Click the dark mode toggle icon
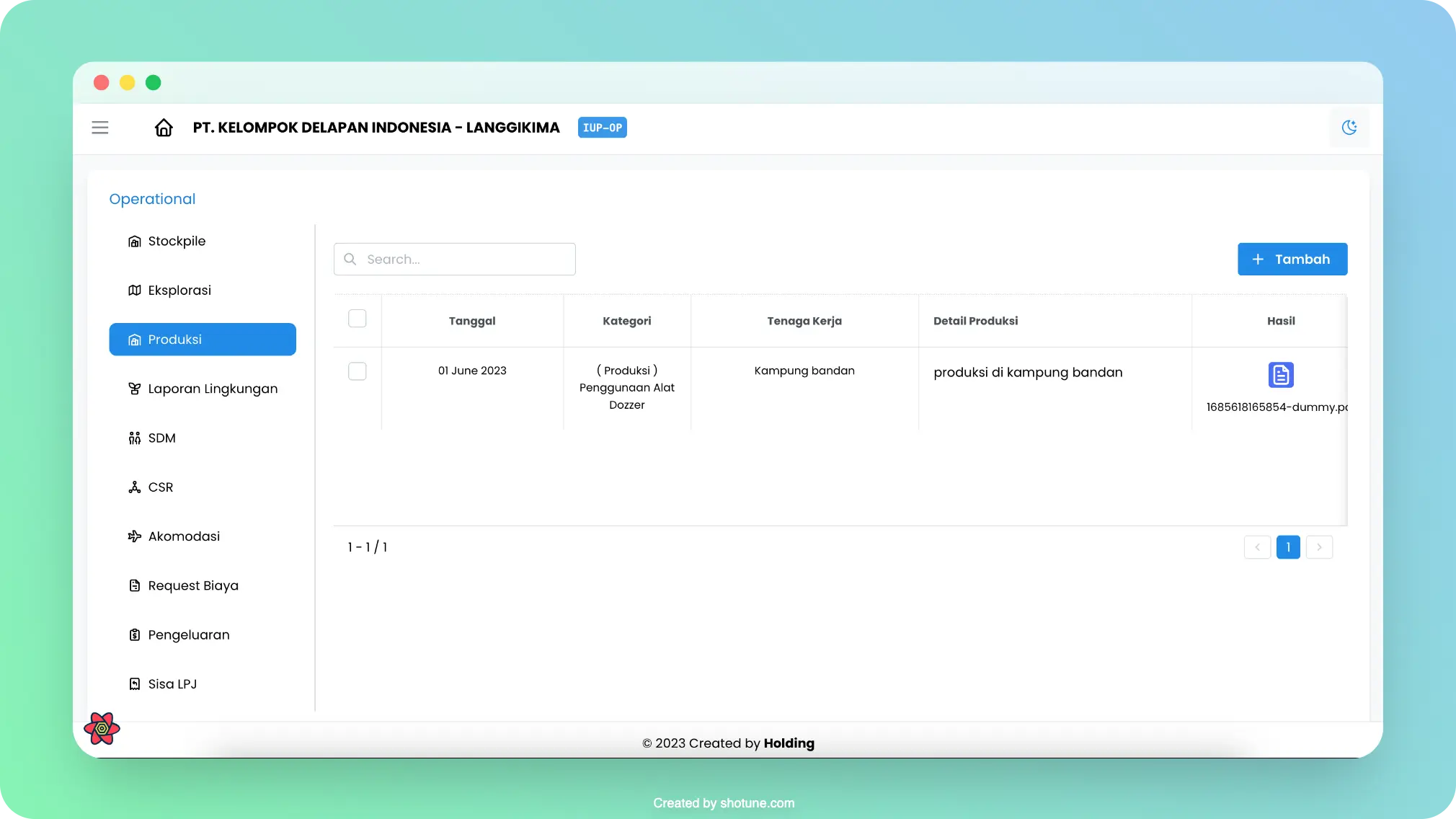Screen dimensions: 1456x819 pyautogui.click(x=1349, y=127)
